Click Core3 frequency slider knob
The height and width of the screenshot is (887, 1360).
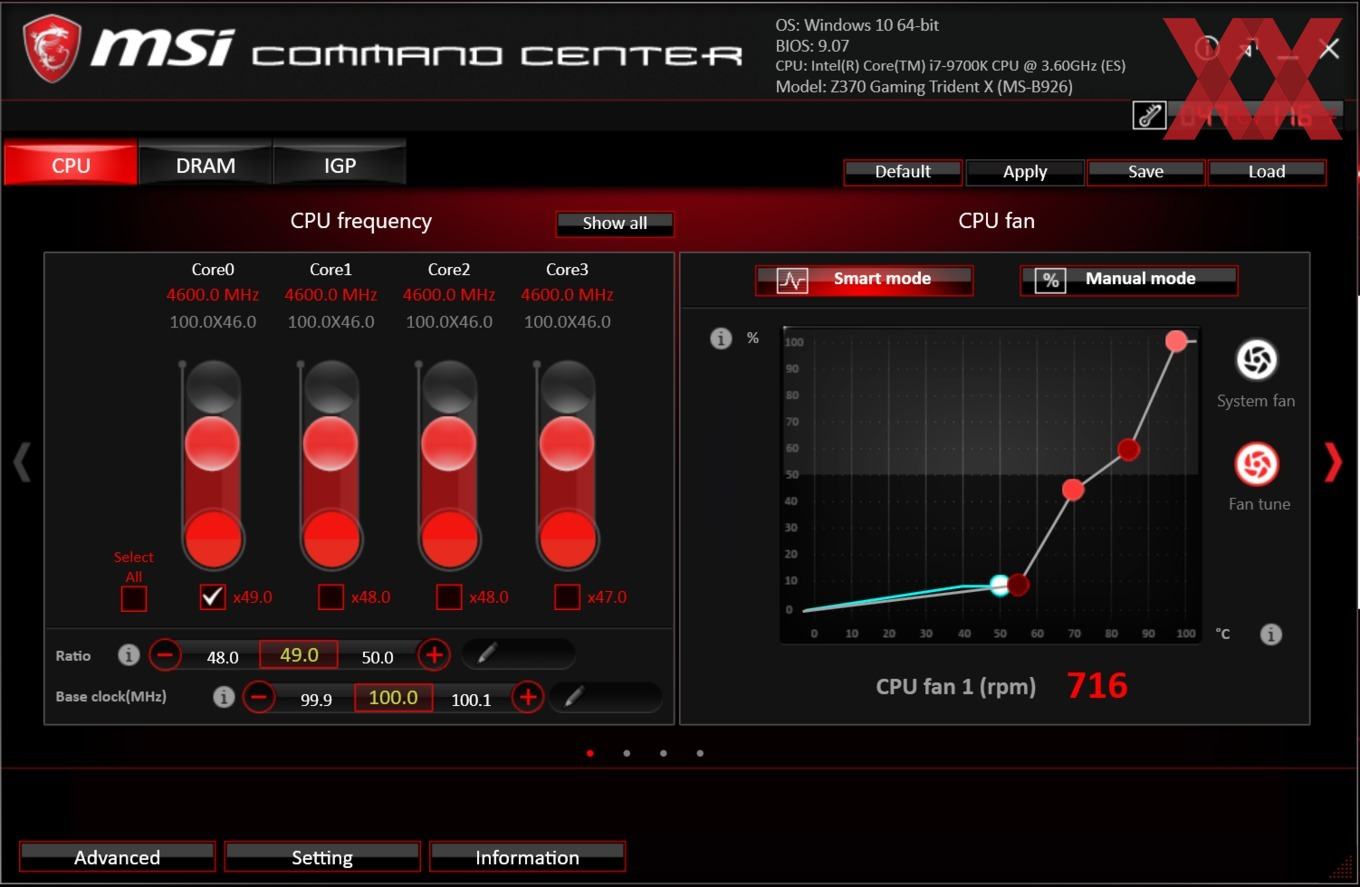[x=567, y=442]
